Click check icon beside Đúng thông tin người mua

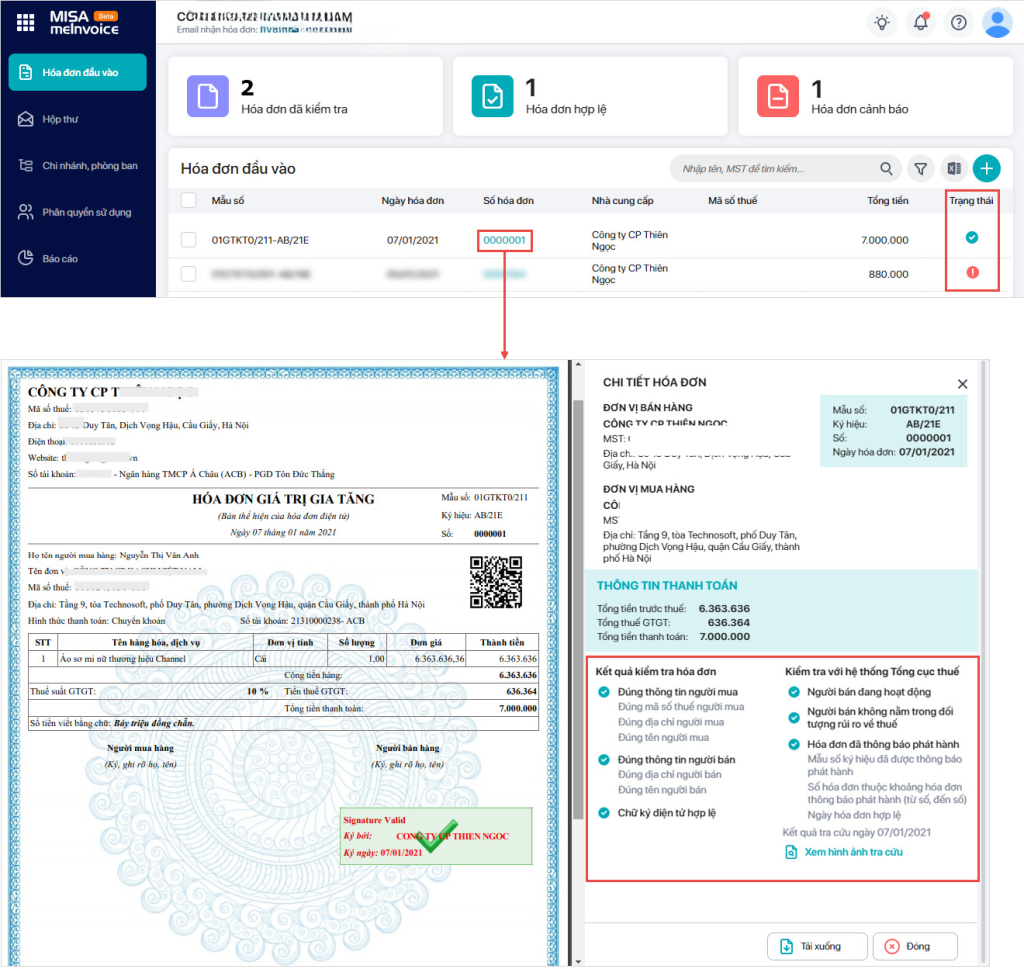click(x=603, y=692)
